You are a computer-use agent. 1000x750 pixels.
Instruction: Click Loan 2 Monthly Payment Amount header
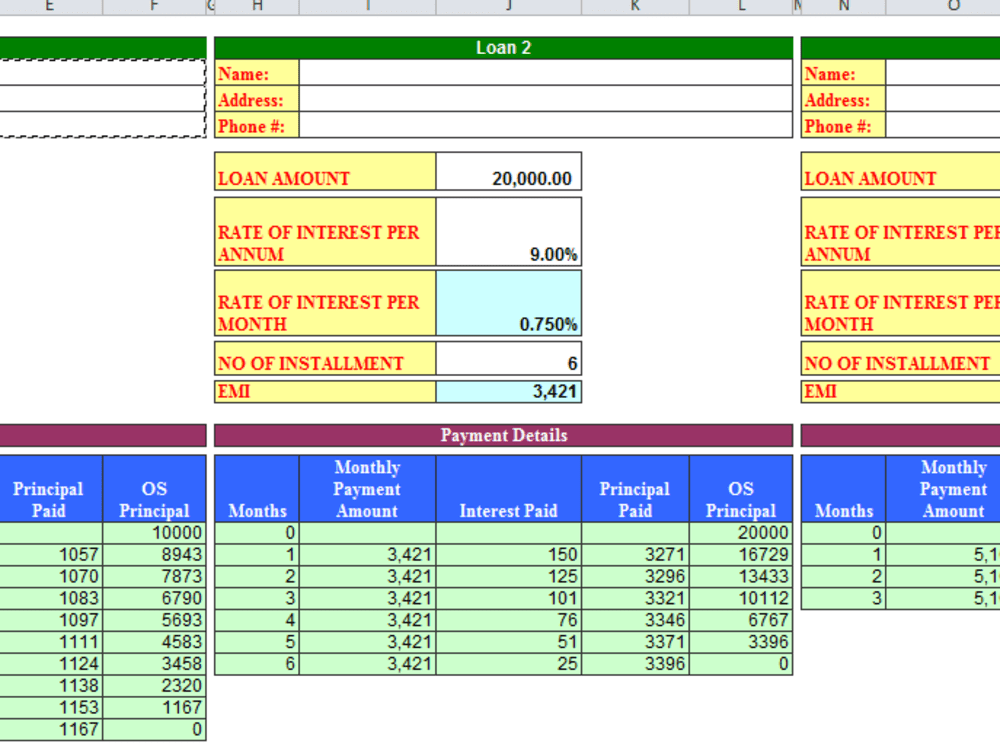point(368,489)
